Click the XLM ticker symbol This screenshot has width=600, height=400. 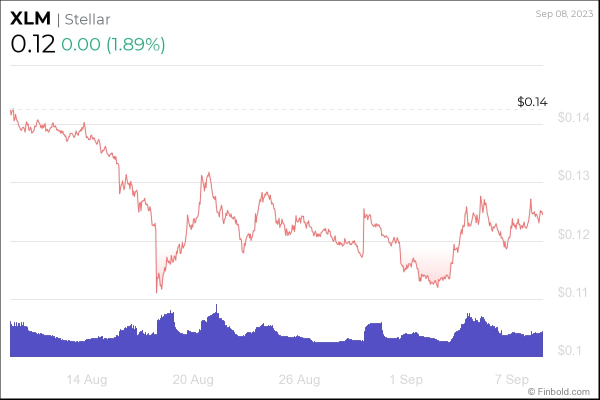[29, 19]
